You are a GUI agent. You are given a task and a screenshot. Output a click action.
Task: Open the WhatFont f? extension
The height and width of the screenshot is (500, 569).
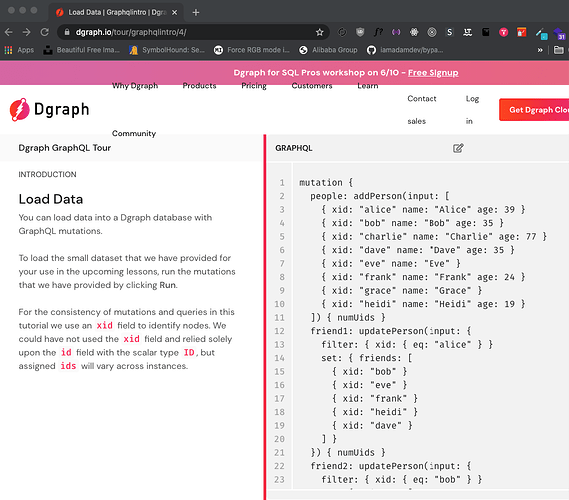(x=378, y=32)
